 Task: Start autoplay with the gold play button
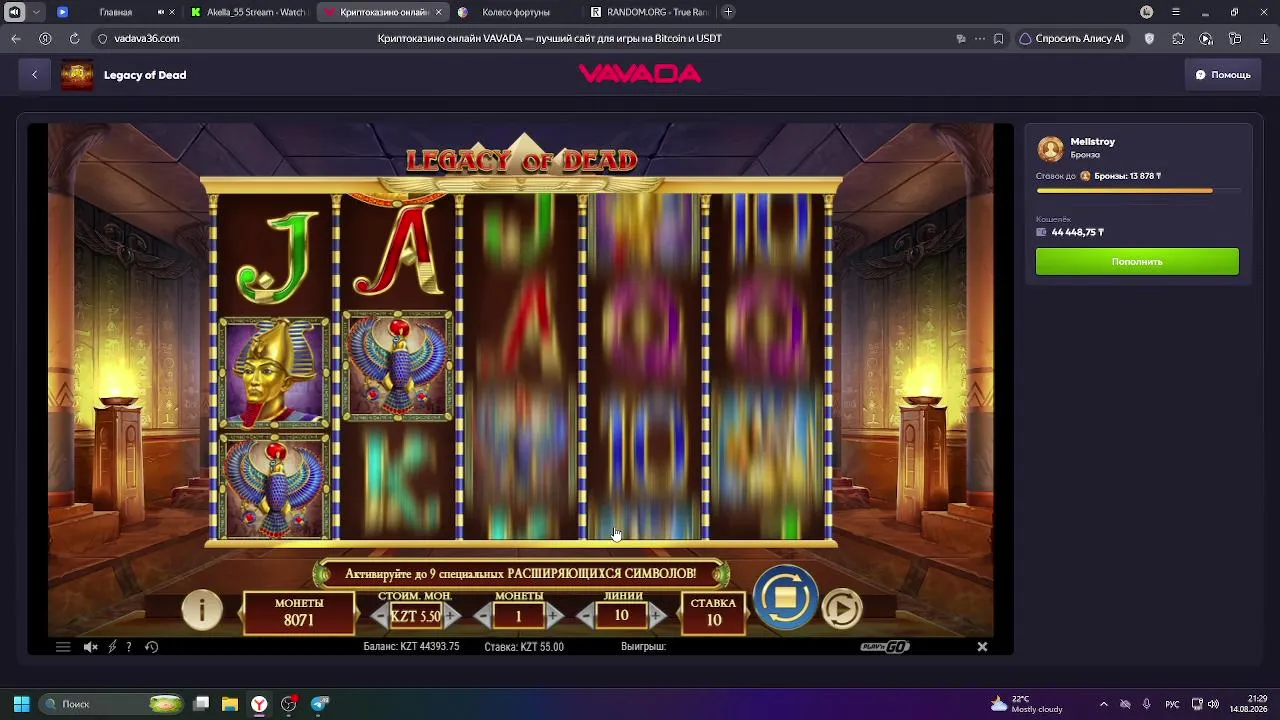[x=842, y=608]
